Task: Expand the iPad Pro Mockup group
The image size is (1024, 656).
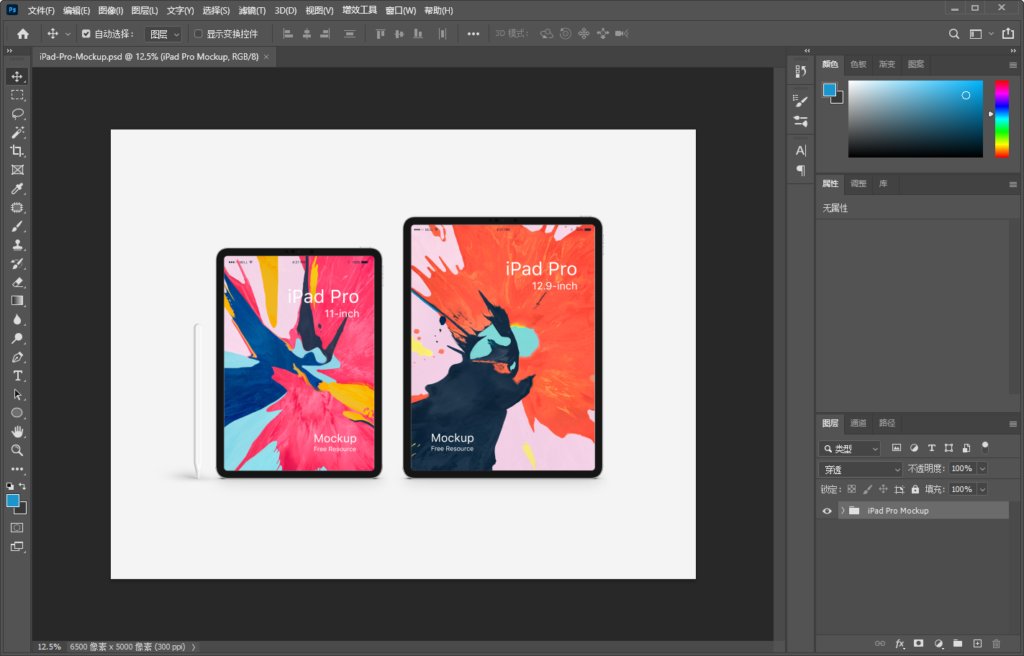Action: point(842,511)
